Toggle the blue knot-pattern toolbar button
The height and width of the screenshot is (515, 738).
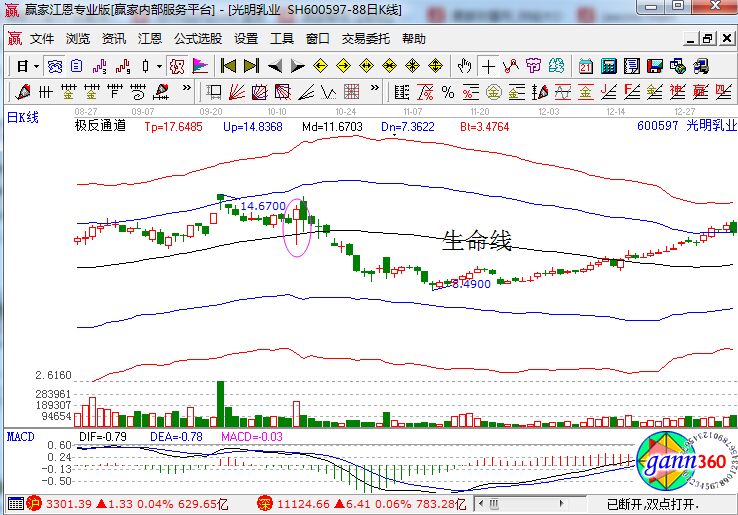click(x=55, y=66)
